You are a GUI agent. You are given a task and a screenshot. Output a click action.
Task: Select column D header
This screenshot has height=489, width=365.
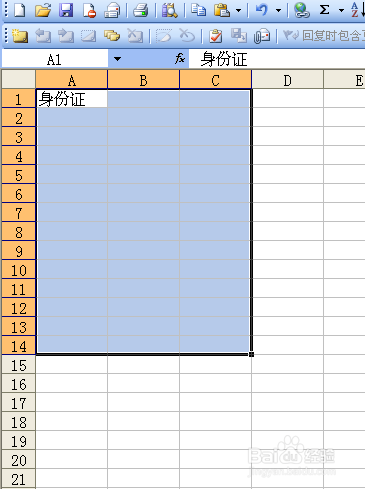(x=287, y=80)
